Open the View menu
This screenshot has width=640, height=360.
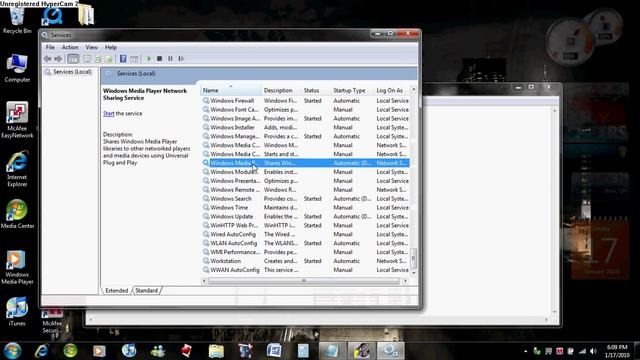pos(91,47)
